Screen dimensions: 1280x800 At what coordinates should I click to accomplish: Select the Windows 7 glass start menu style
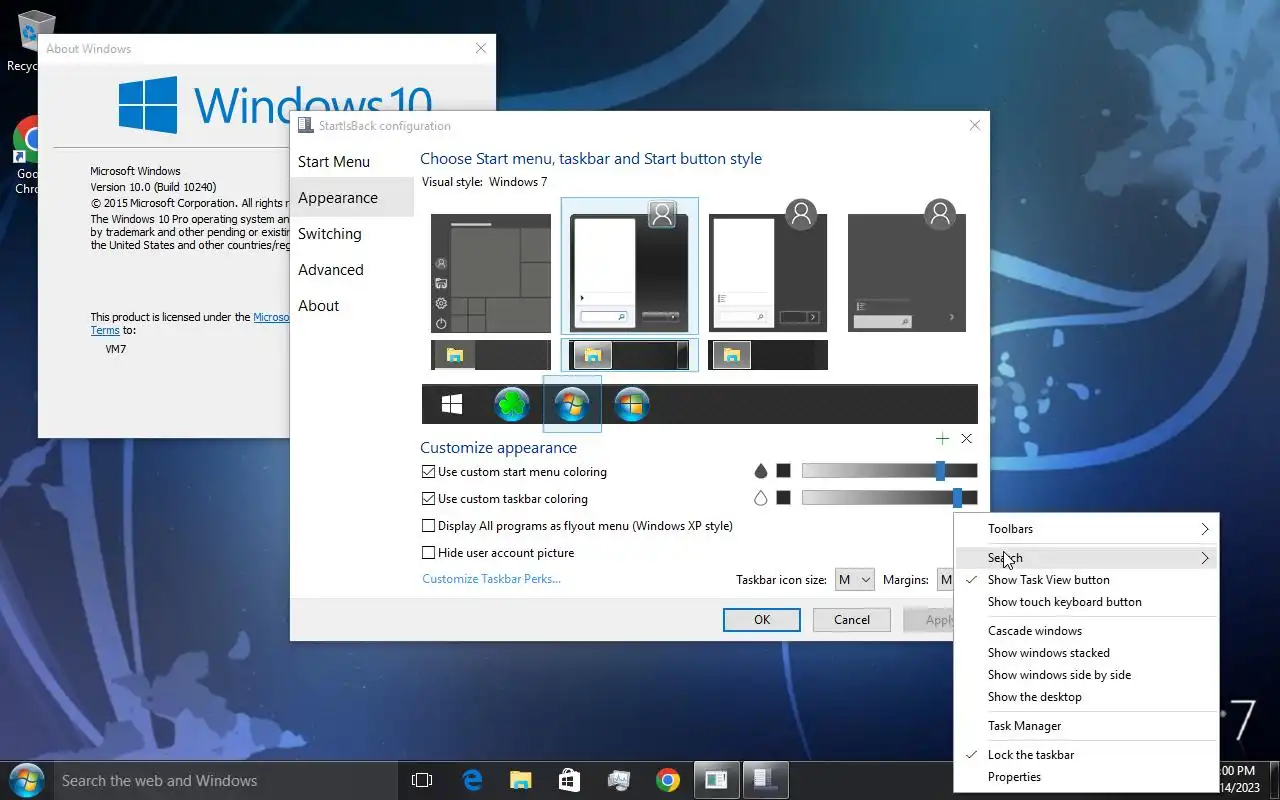pyautogui.click(x=630, y=266)
